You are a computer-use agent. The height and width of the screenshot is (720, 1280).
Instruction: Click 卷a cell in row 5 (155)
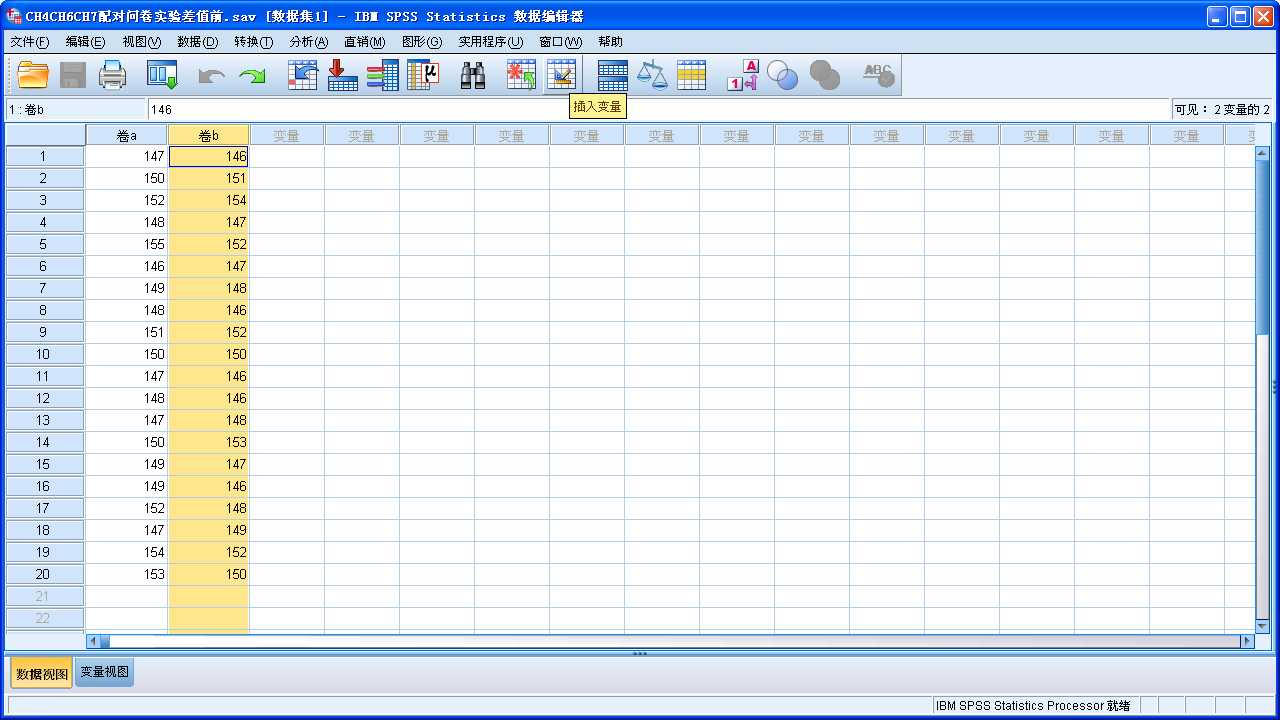pyautogui.click(x=127, y=244)
